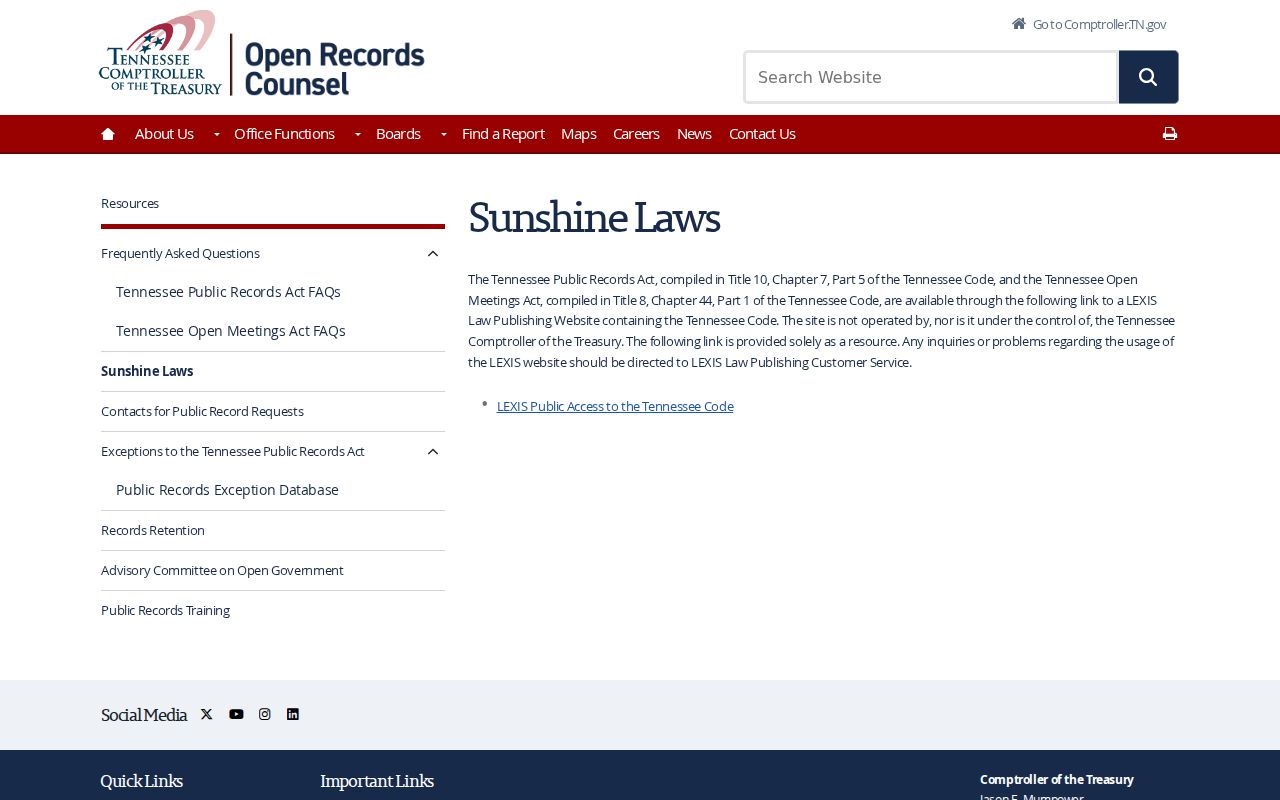1280x800 pixels.
Task: Open Tennessee Public Records Act FAQs
Action: pyautogui.click(x=228, y=292)
